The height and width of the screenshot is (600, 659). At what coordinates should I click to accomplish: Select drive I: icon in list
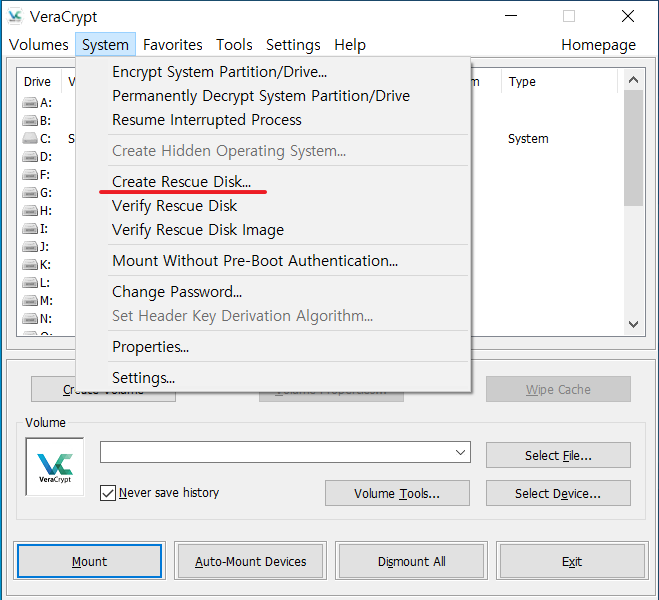[30, 229]
